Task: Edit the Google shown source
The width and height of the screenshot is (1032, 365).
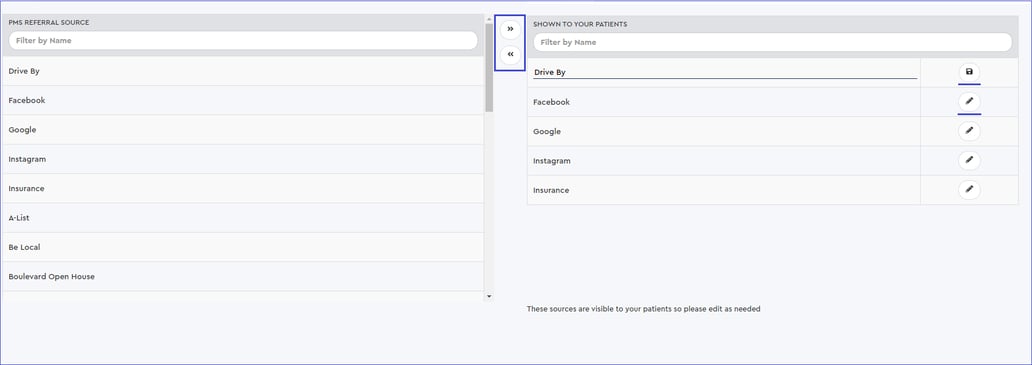Action: click(x=969, y=132)
